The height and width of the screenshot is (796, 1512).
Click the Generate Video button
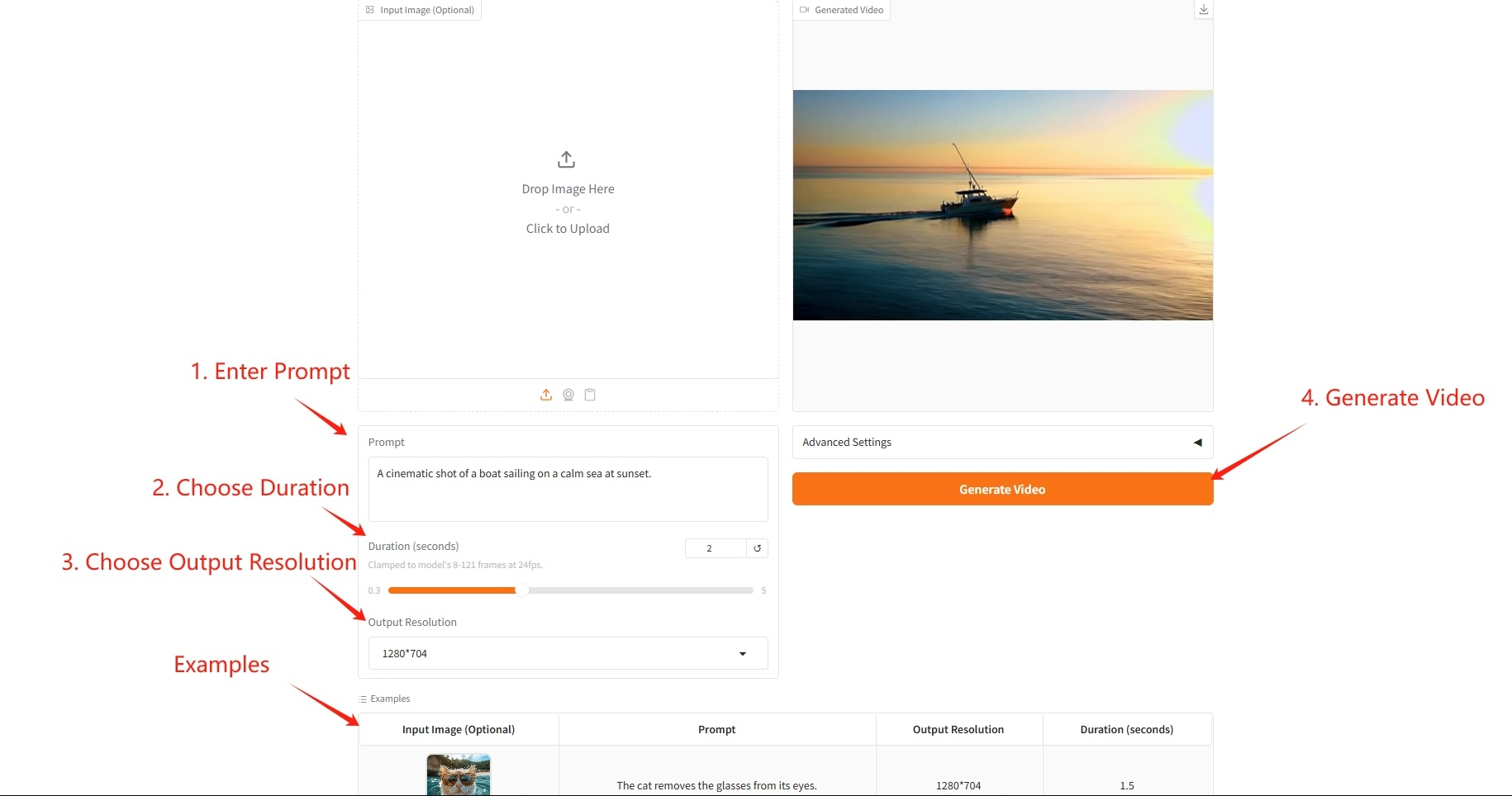(1002, 489)
